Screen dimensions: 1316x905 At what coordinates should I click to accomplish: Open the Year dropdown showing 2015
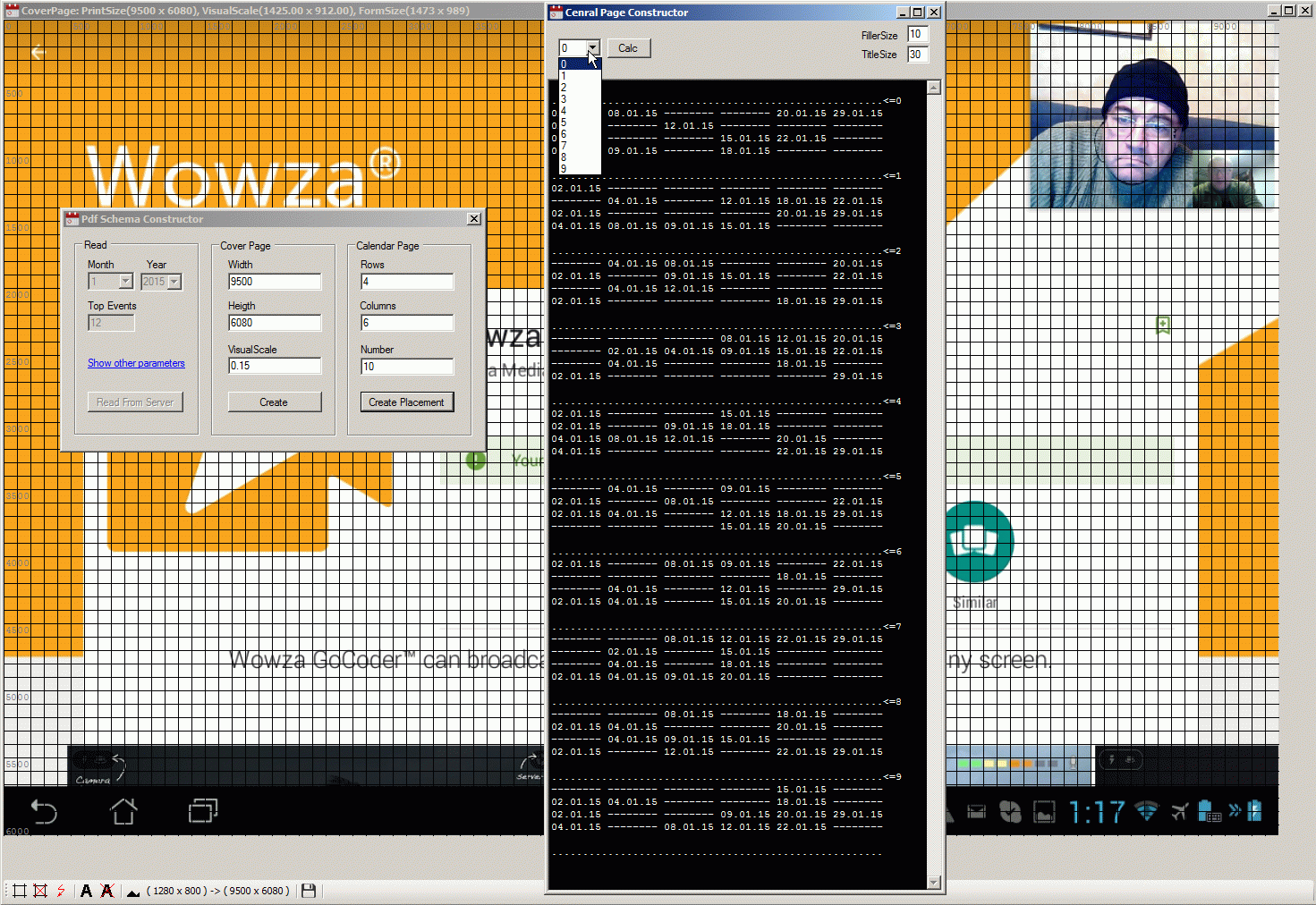174,282
